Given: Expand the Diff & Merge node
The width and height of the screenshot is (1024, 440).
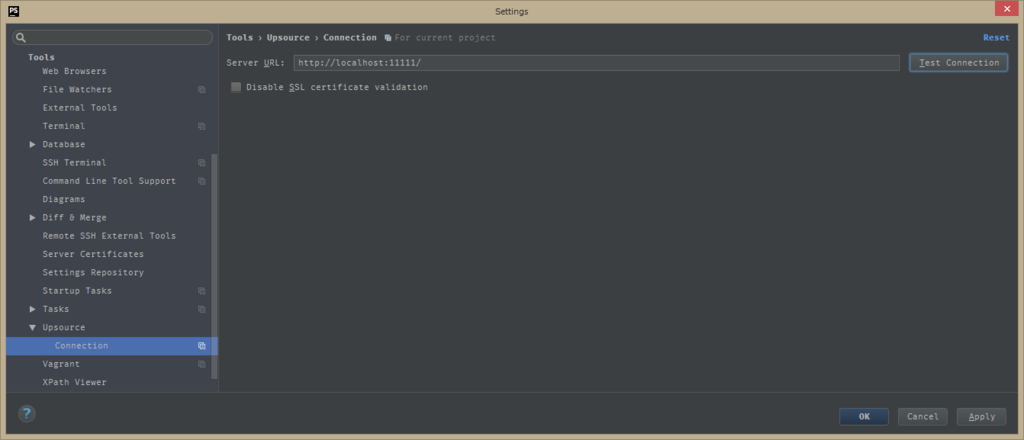Looking at the screenshot, I should (33, 217).
